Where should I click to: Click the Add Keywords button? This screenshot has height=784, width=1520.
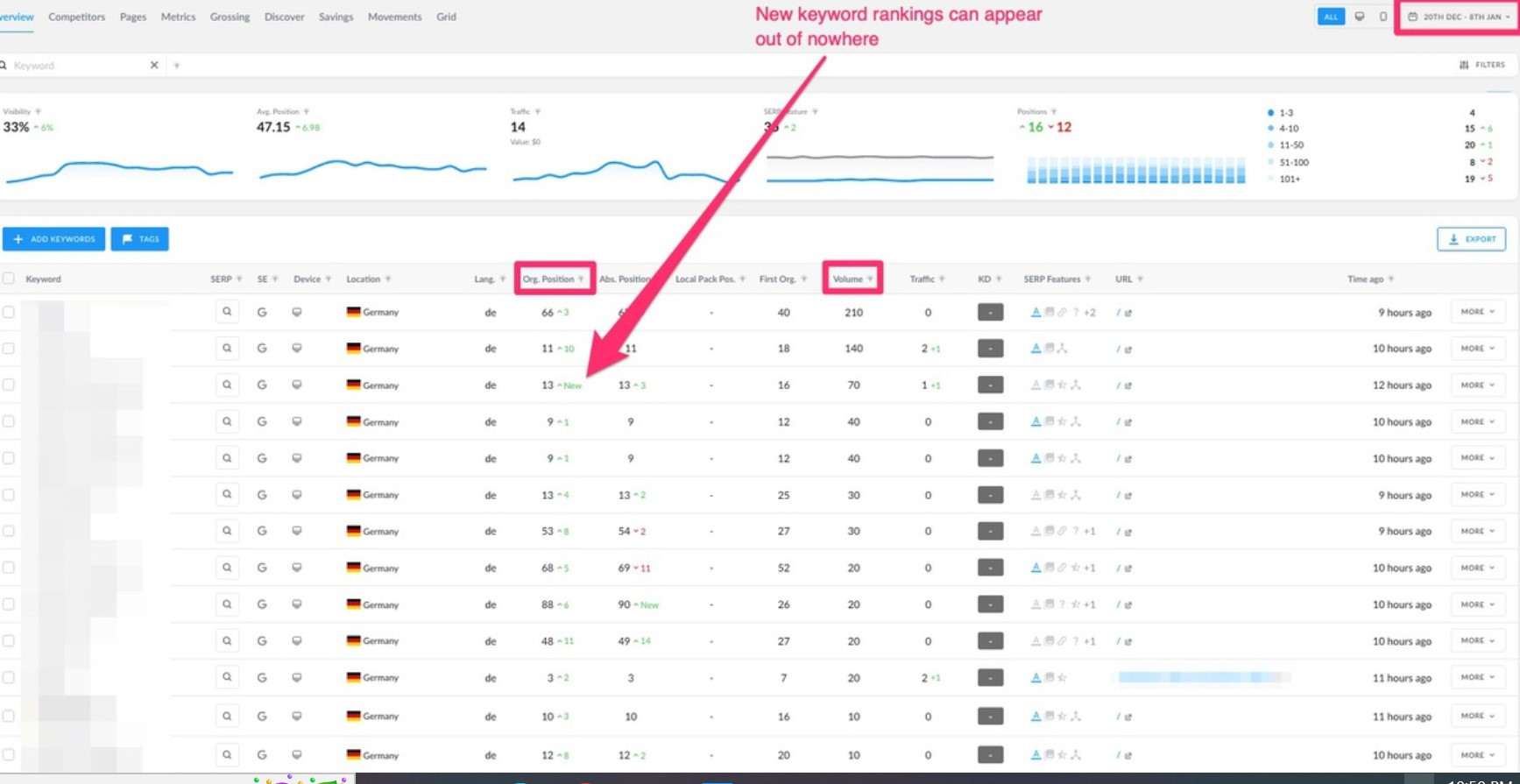tap(54, 239)
